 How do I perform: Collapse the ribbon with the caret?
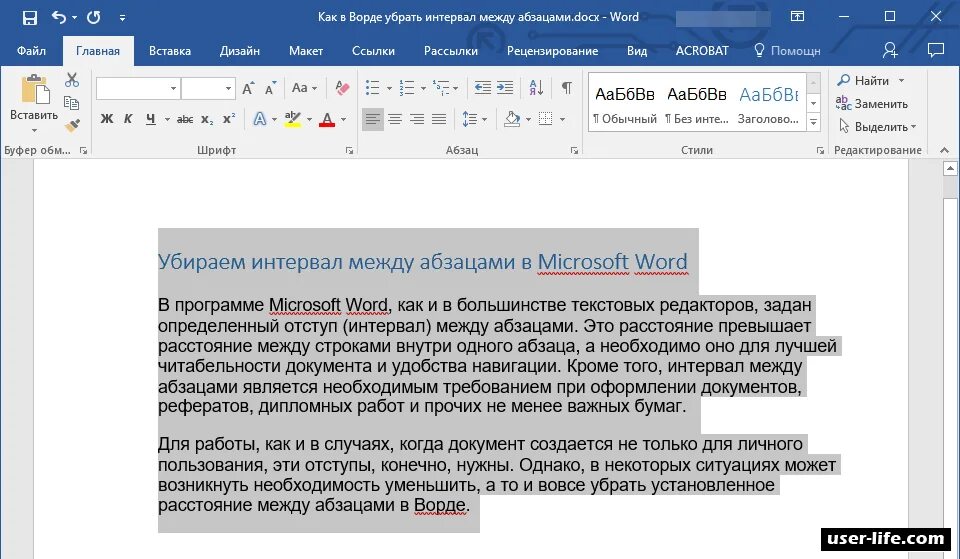click(x=944, y=151)
